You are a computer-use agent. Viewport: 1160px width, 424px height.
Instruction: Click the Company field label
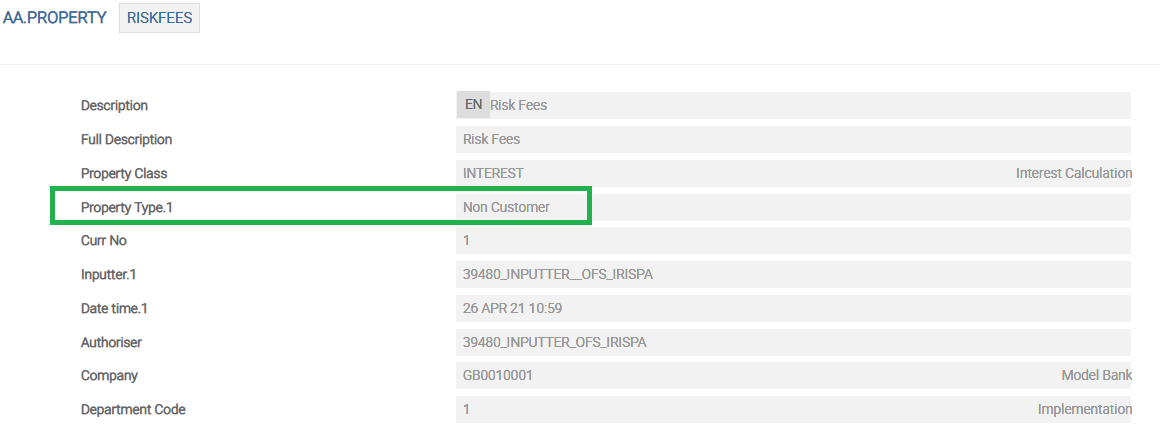pyautogui.click(x=109, y=376)
